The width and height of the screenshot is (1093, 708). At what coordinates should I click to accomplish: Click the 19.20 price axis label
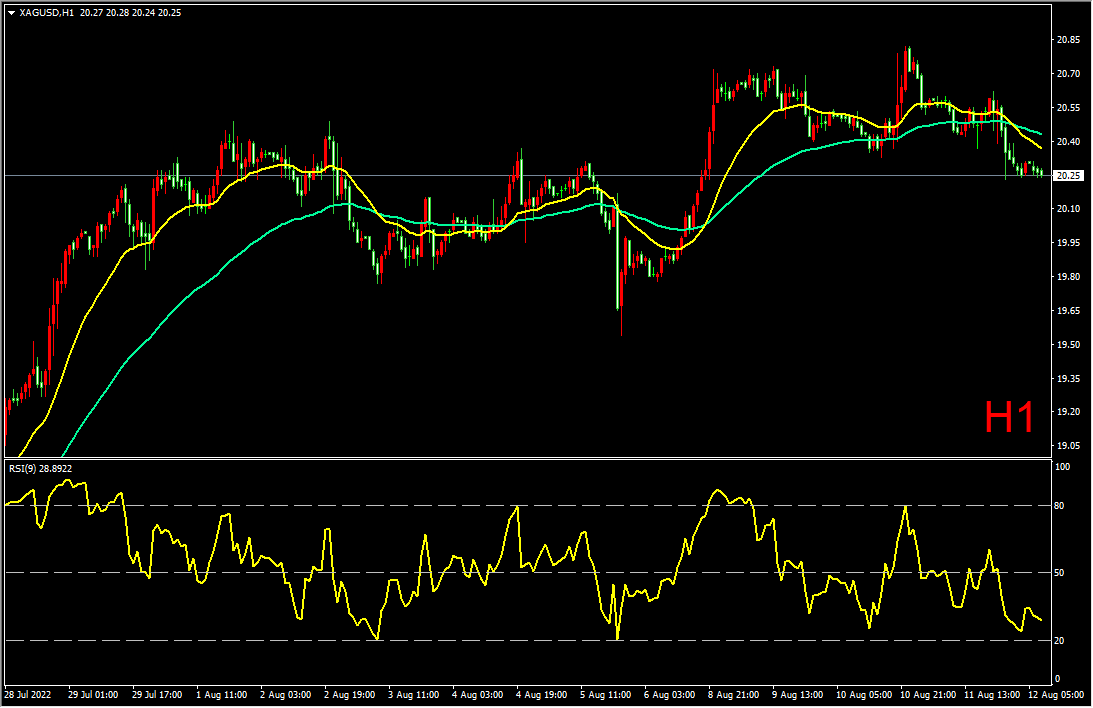pyautogui.click(x=1069, y=412)
